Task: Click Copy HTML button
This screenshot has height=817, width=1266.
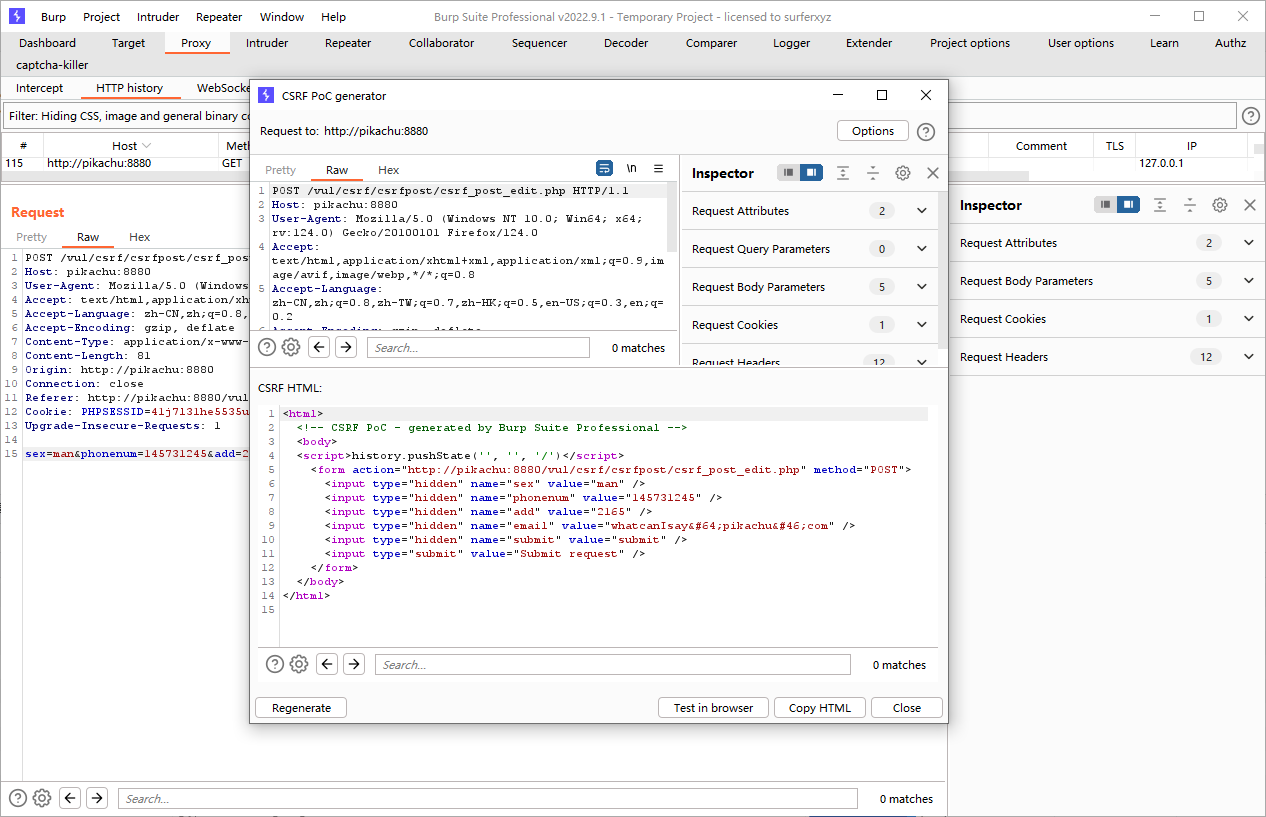Action: 820,707
